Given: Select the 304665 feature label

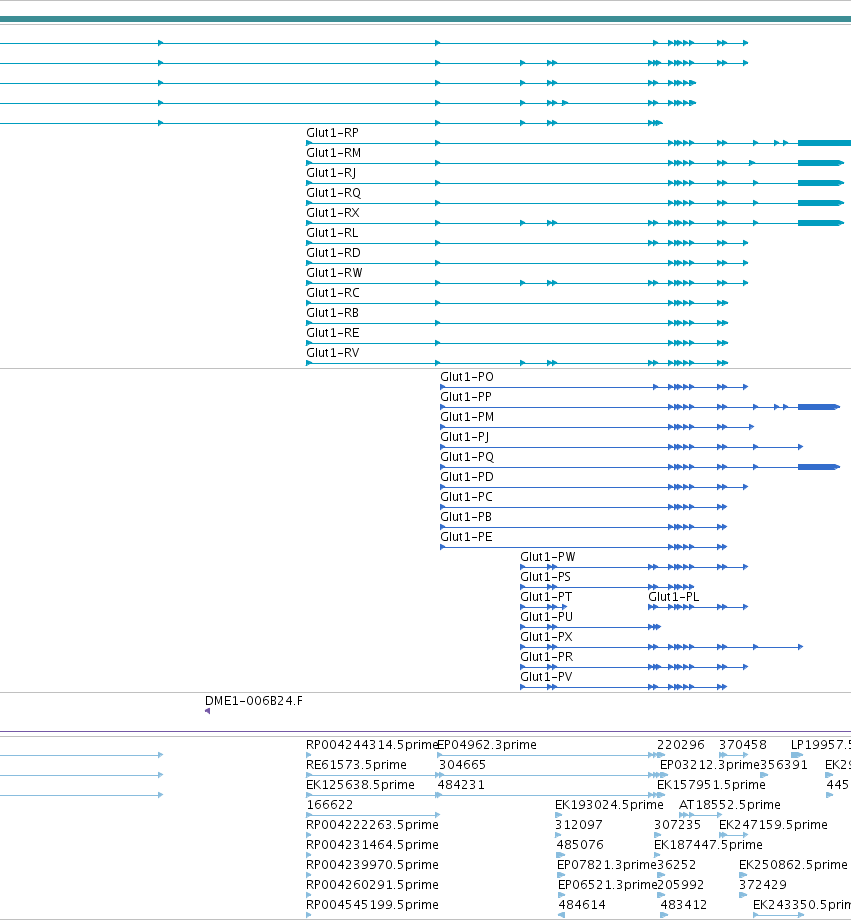Looking at the screenshot, I should pos(462,765).
